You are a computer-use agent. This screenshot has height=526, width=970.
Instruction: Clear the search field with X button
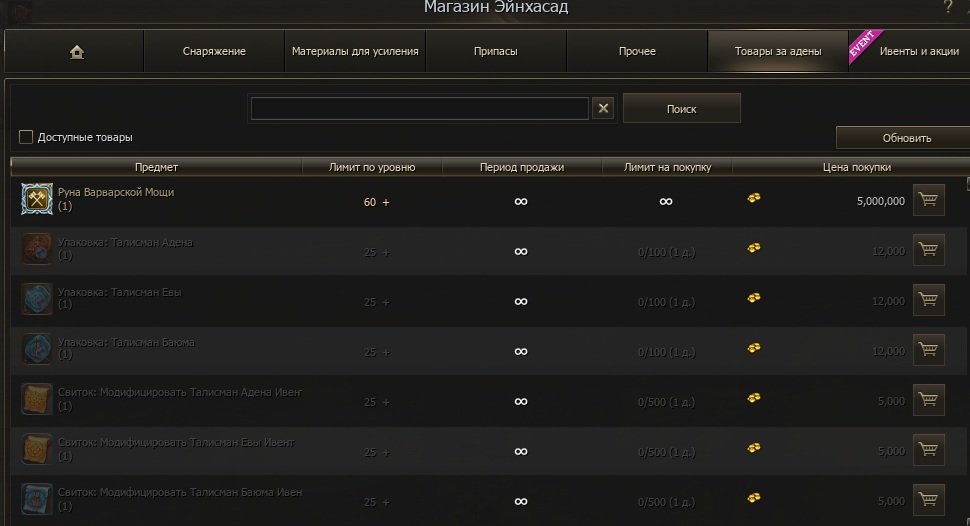point(603,108)
